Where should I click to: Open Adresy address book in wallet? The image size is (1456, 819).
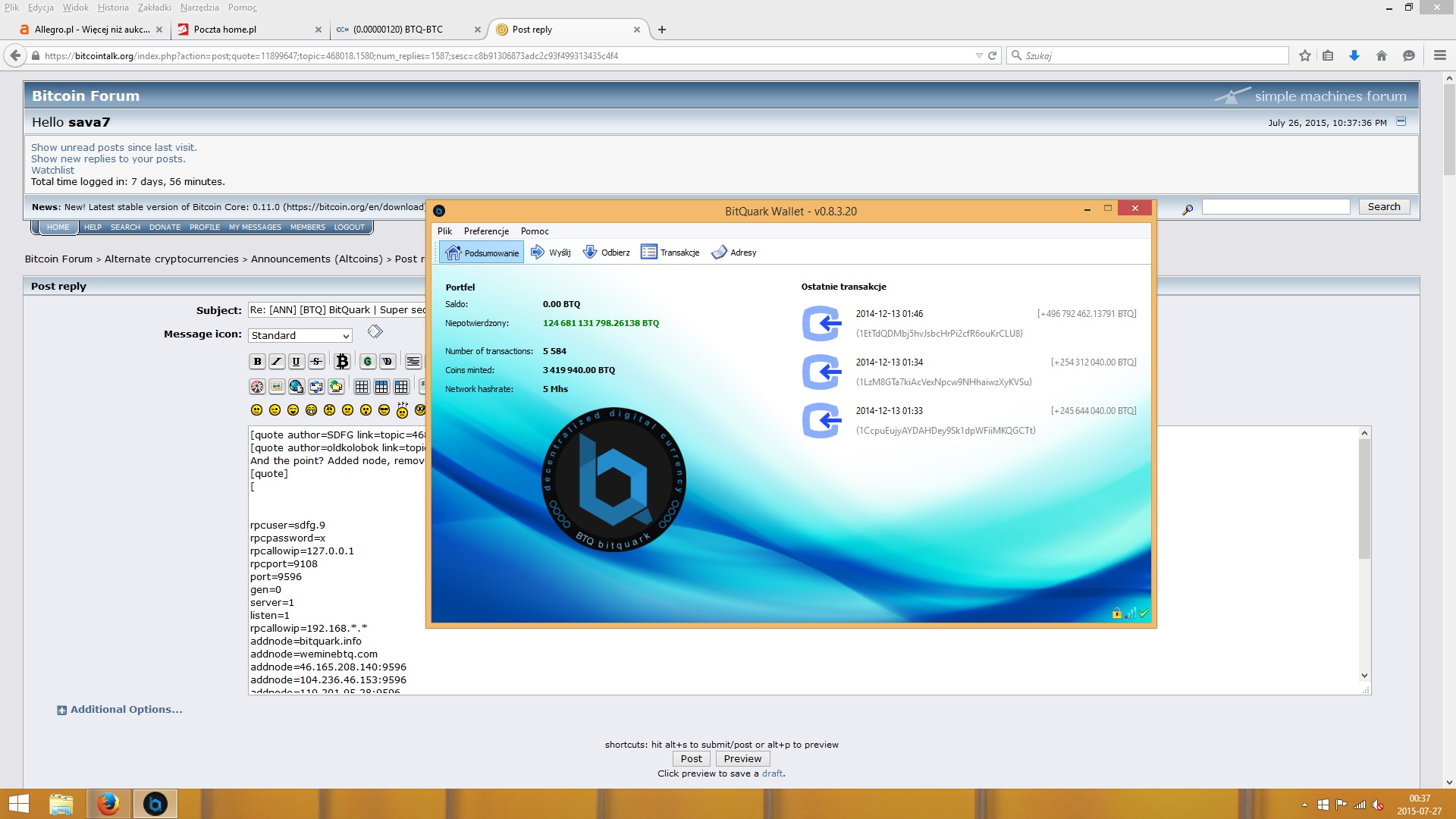coord(733,253)
